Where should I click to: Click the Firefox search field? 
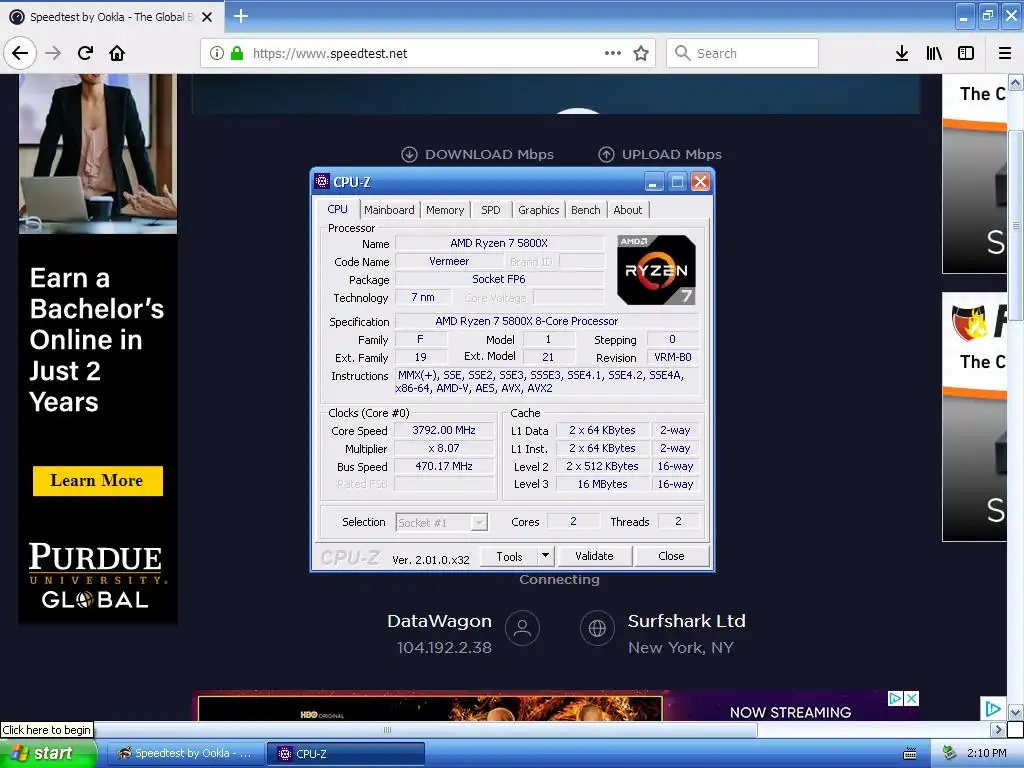743,53
